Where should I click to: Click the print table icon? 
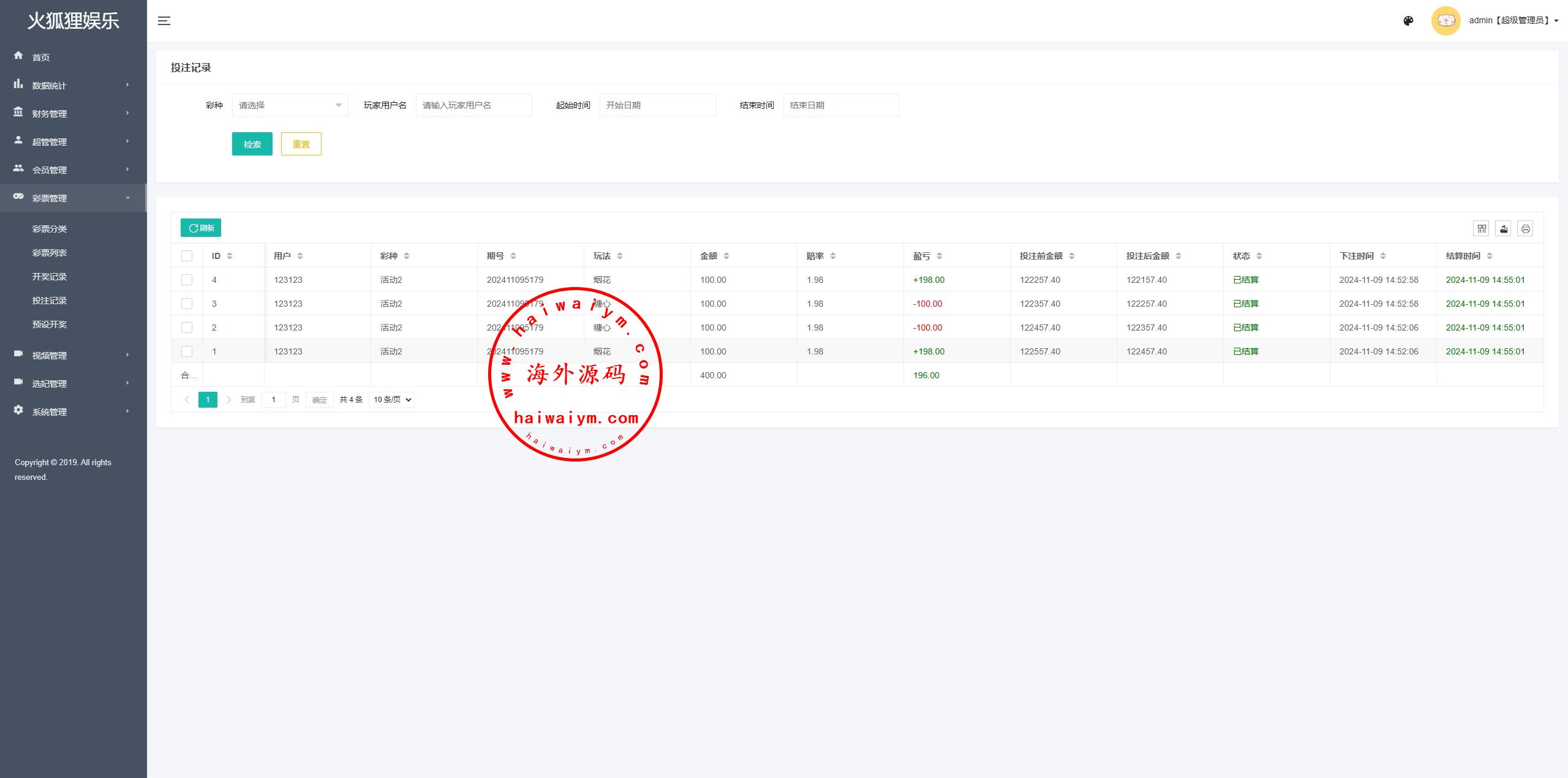coord(1525,229)
